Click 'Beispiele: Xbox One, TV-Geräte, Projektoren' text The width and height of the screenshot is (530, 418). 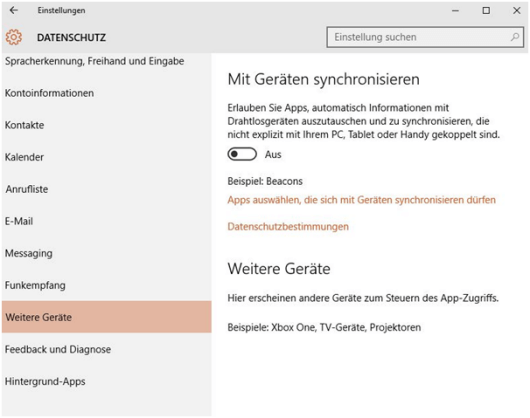point(324,327)
